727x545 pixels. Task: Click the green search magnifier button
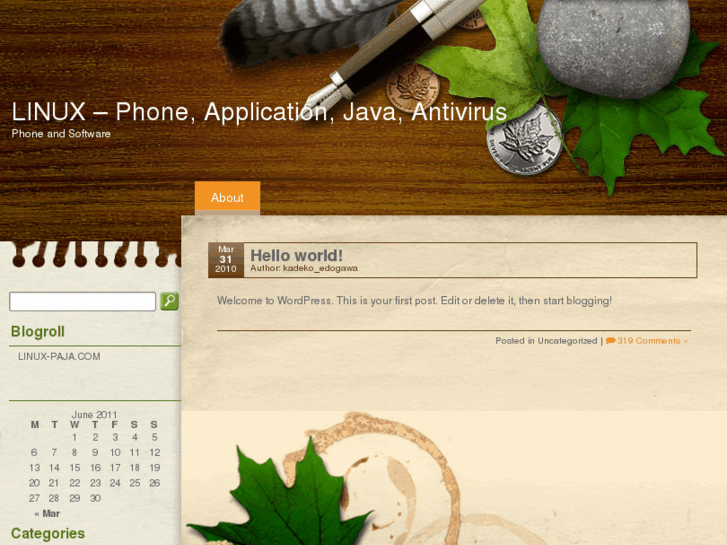tap(169, 301)
